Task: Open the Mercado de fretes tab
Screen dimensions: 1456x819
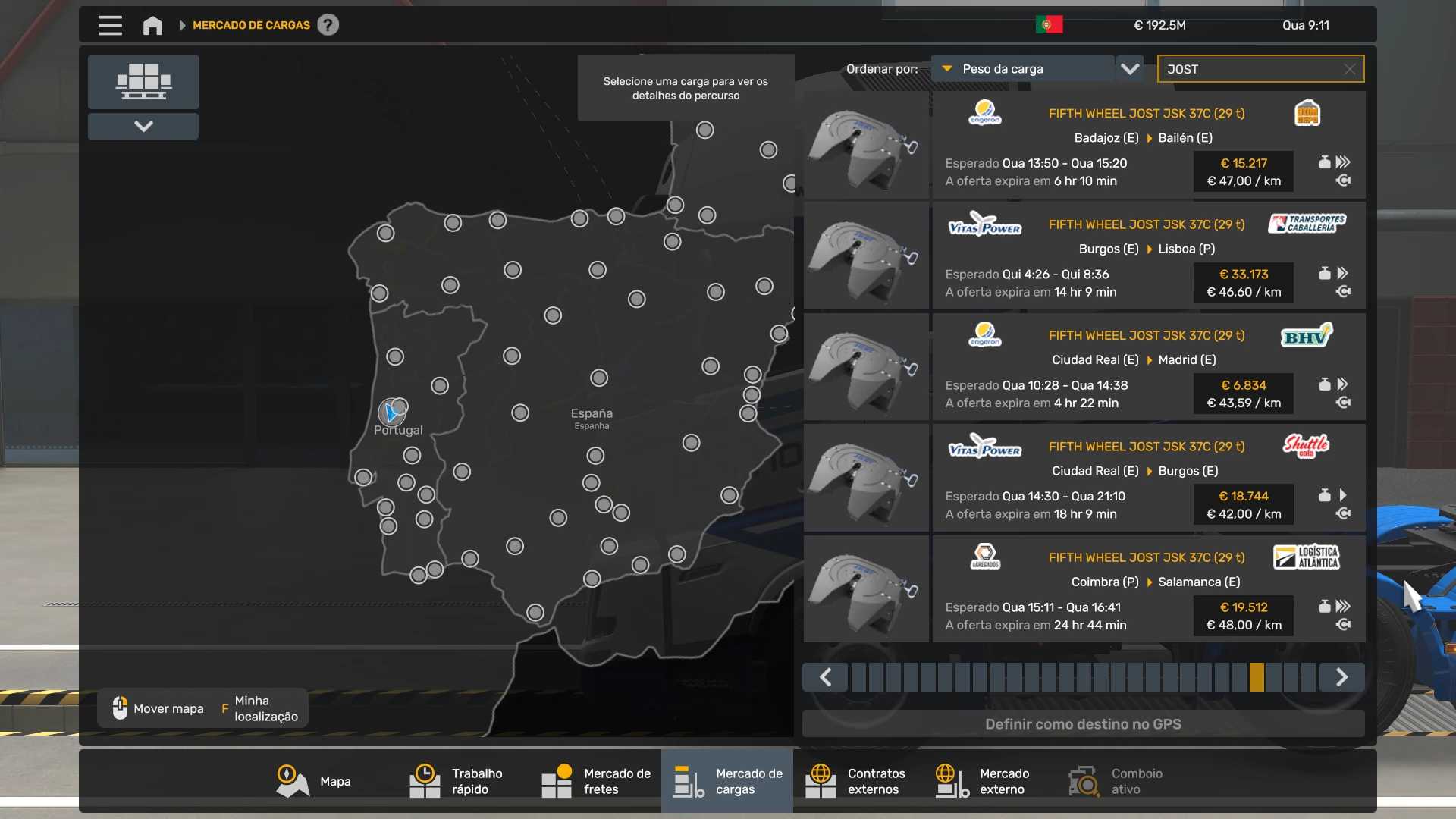Action: pos(596,781)
